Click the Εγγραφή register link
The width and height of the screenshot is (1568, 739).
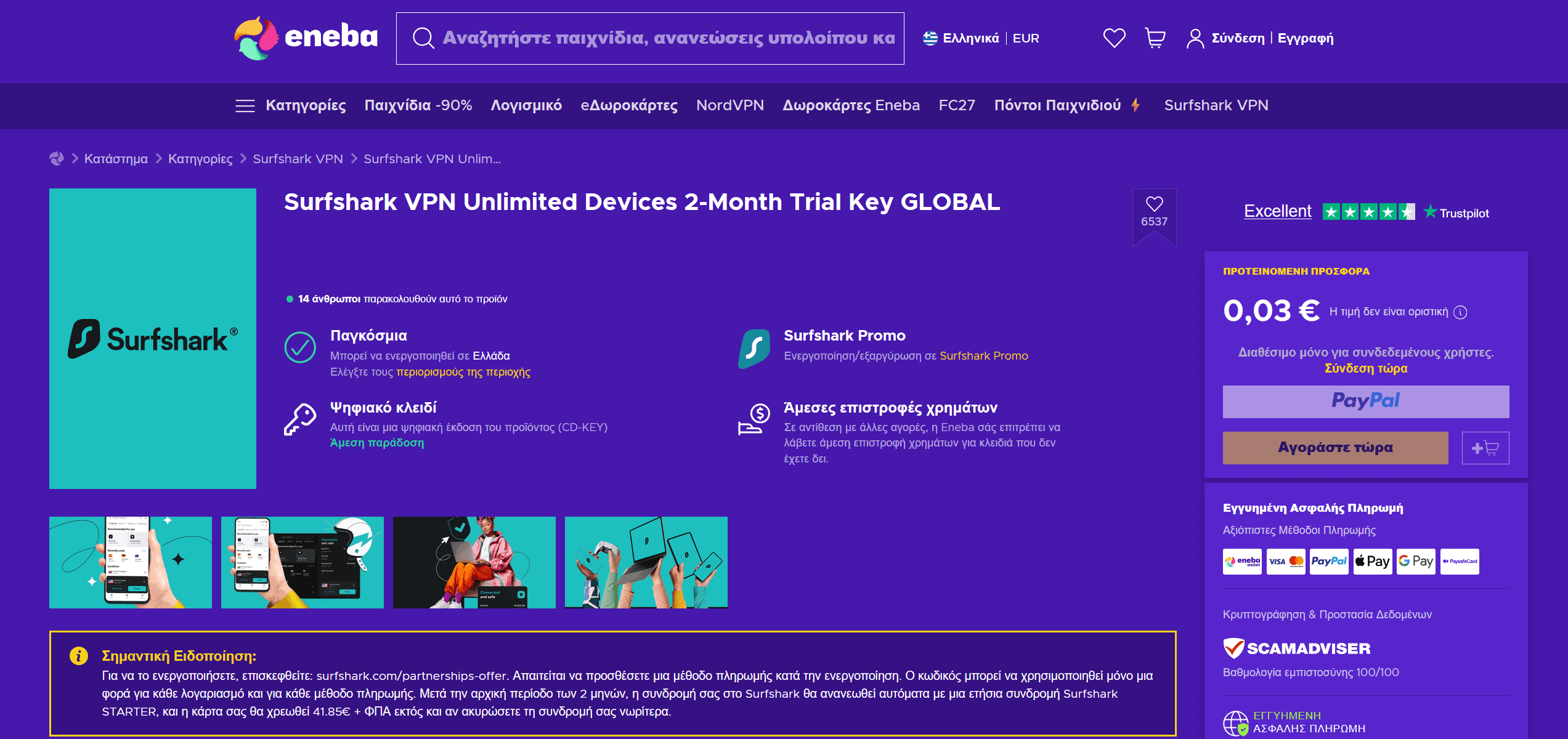[x=1306, y=38]
